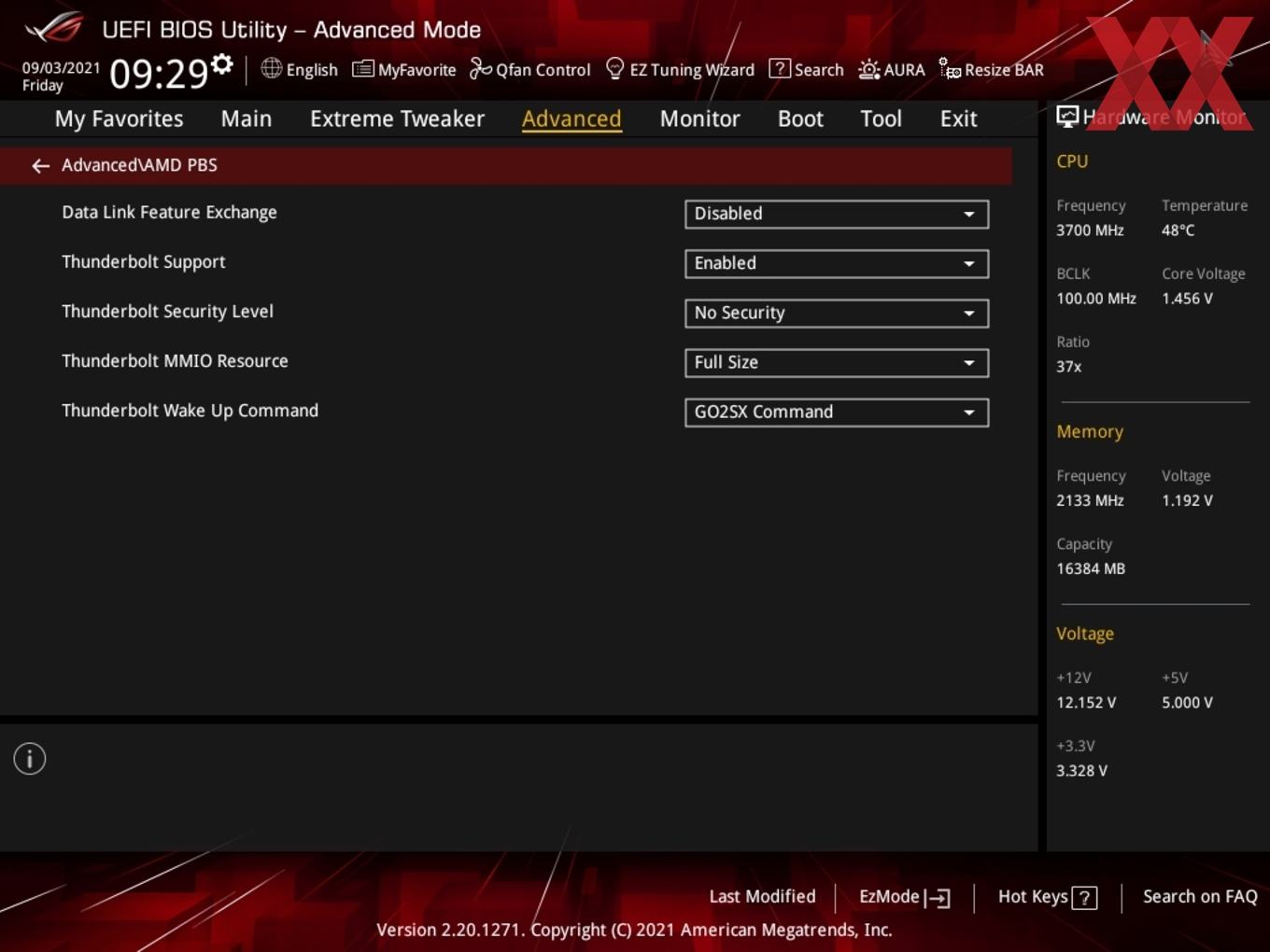This screenshot has width=1270, height=952.
Task: Click memory frequency 2133 MHz
Action: 1090,500
